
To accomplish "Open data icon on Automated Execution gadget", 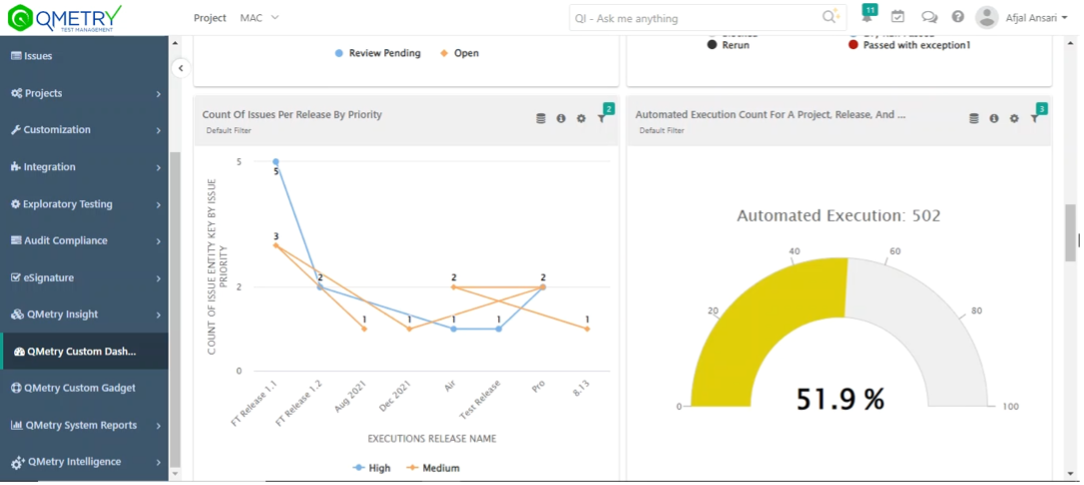I will 973,119.
